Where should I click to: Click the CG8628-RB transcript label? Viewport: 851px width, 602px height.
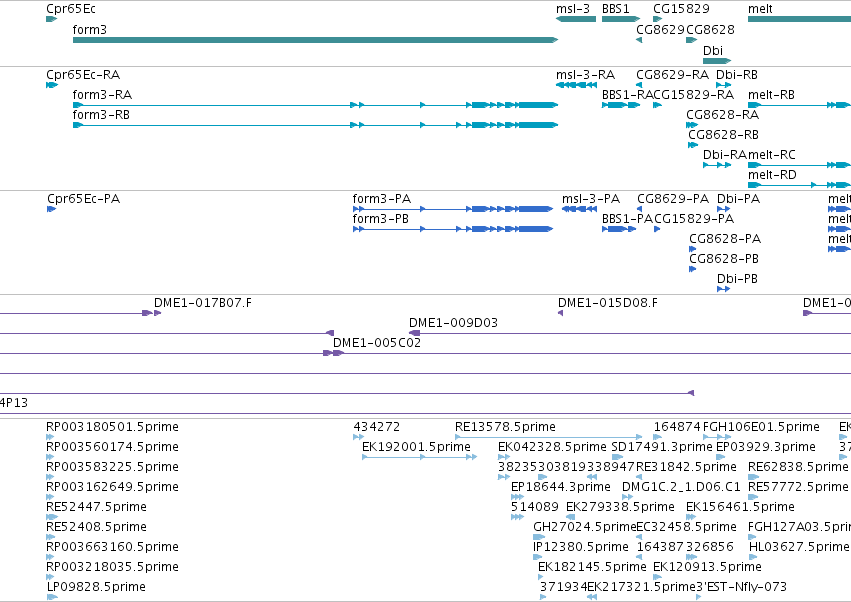tap(723, 135)
